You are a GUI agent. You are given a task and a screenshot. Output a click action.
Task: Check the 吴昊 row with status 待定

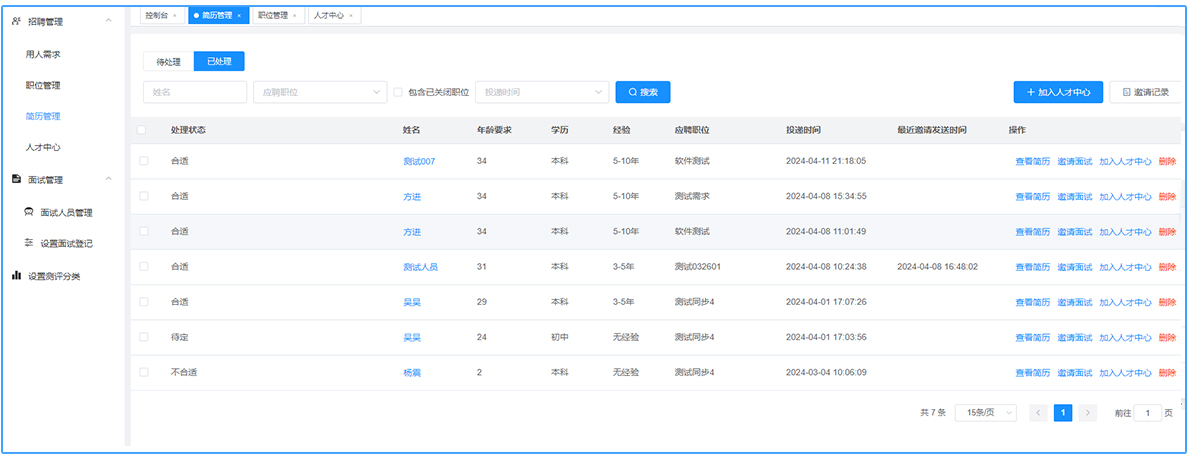coord(143,337)
